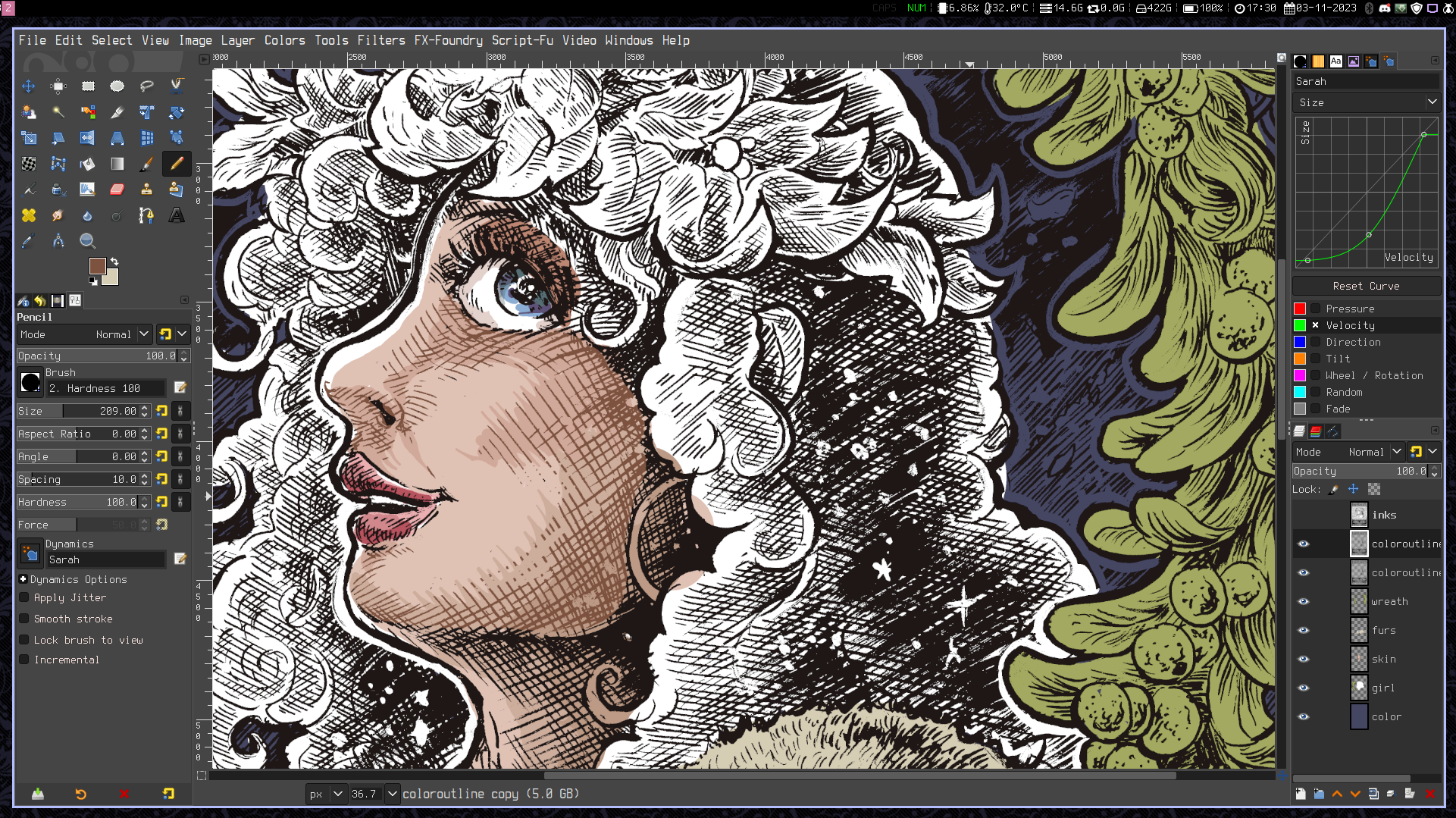Click the brown foreground color swatch
The height and width of the screenshot is (818, 1456).
pos(97,266)
